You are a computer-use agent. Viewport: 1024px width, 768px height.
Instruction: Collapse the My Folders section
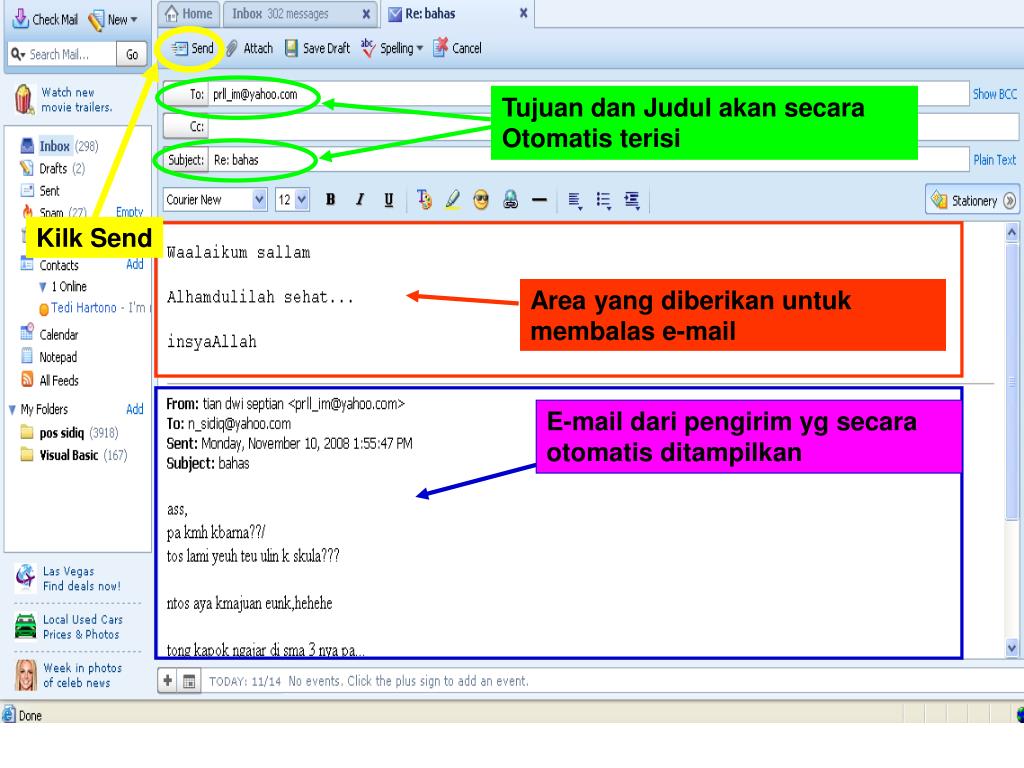coord(12,410)
